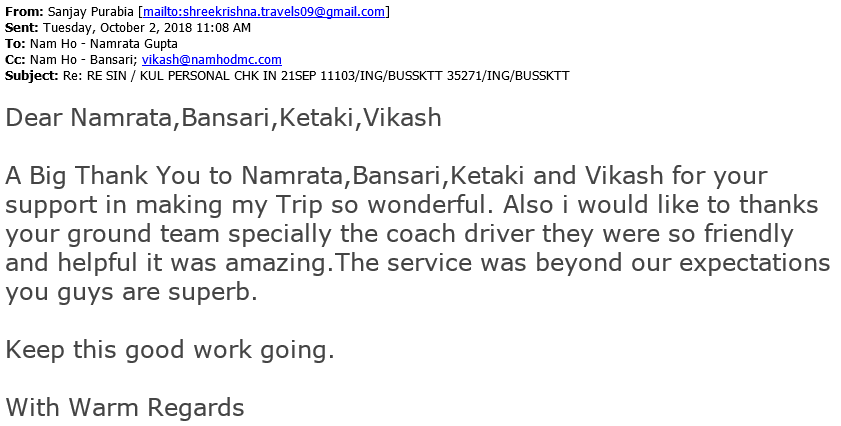Click the From label in header
Screen dimensions: 841x426
tap(24, 12)
